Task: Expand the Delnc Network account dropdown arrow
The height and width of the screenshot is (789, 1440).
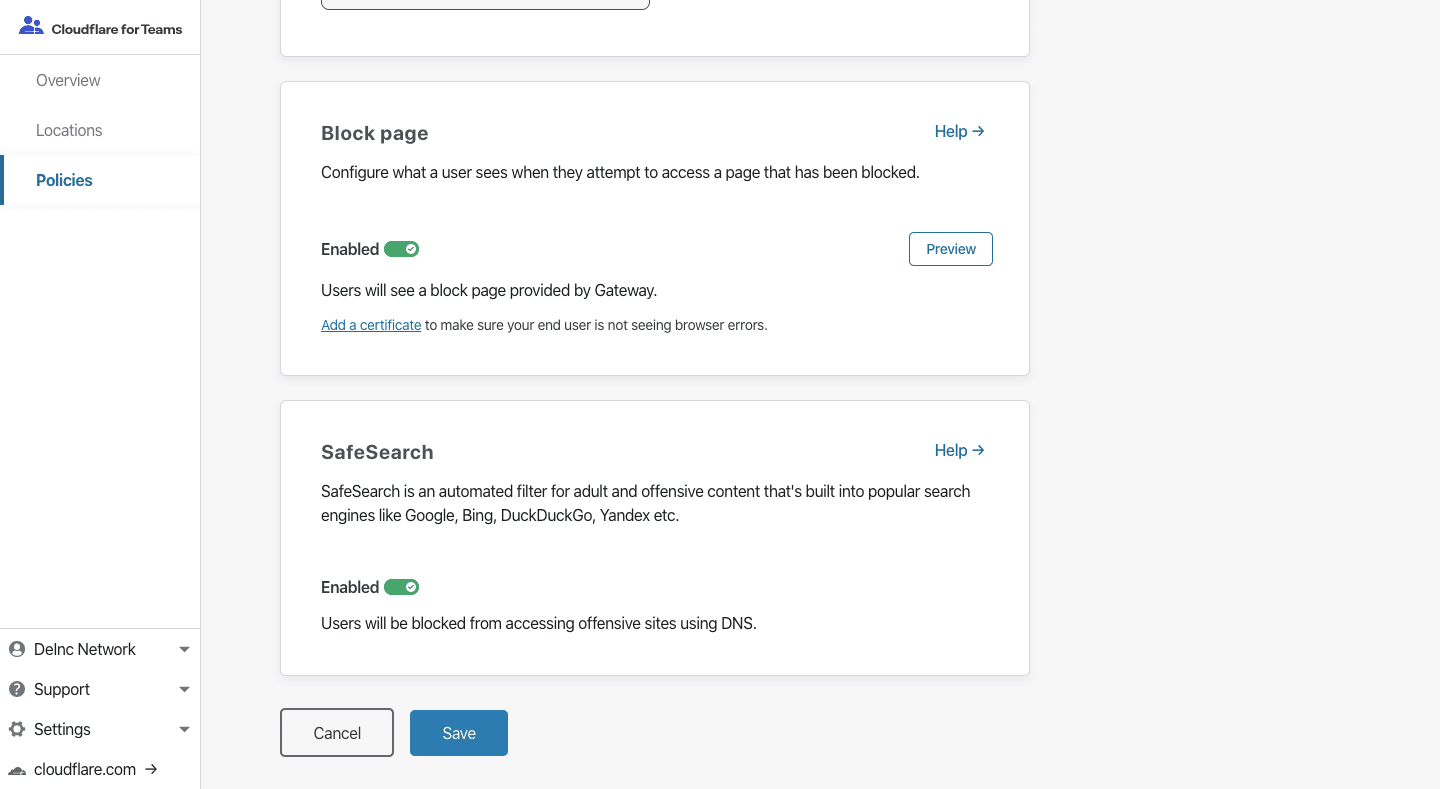Action: [x=184, y=649]
